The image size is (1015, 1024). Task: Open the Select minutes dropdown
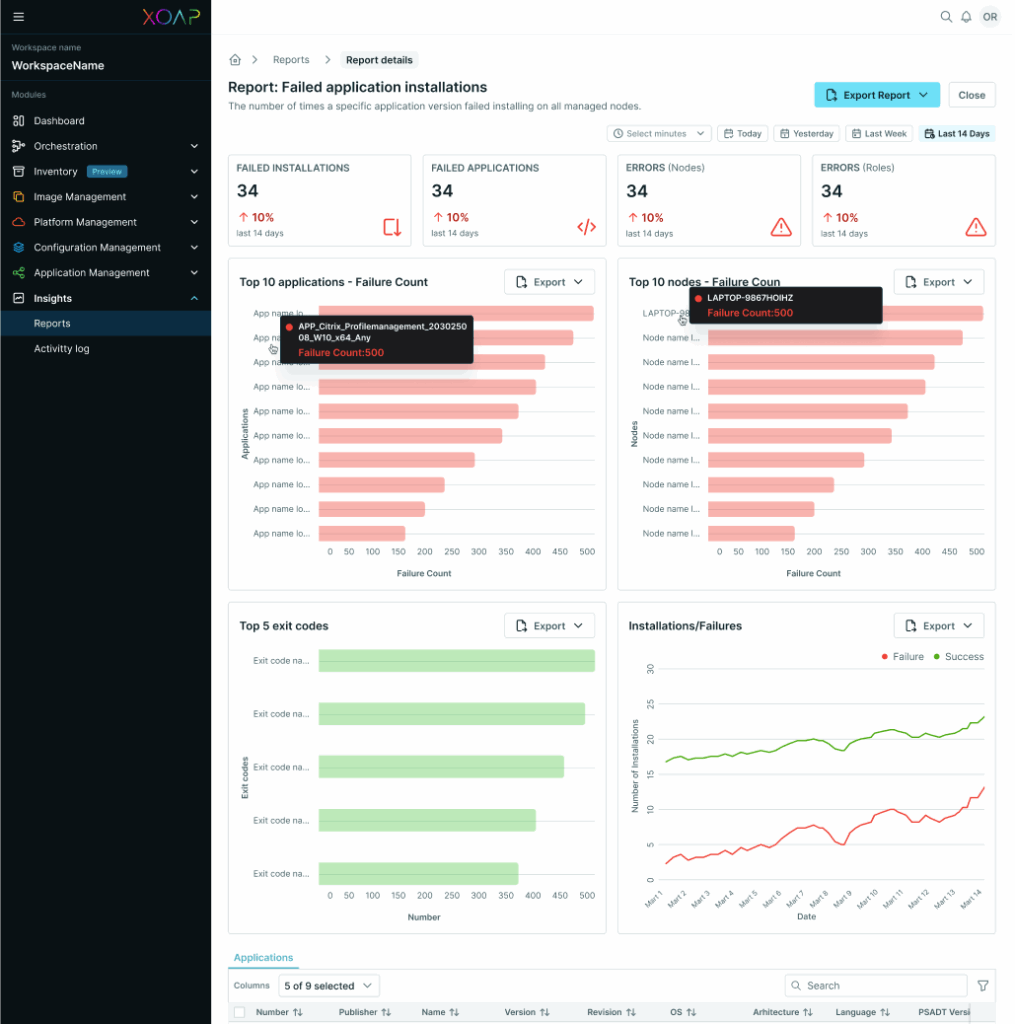coord(658,132)
